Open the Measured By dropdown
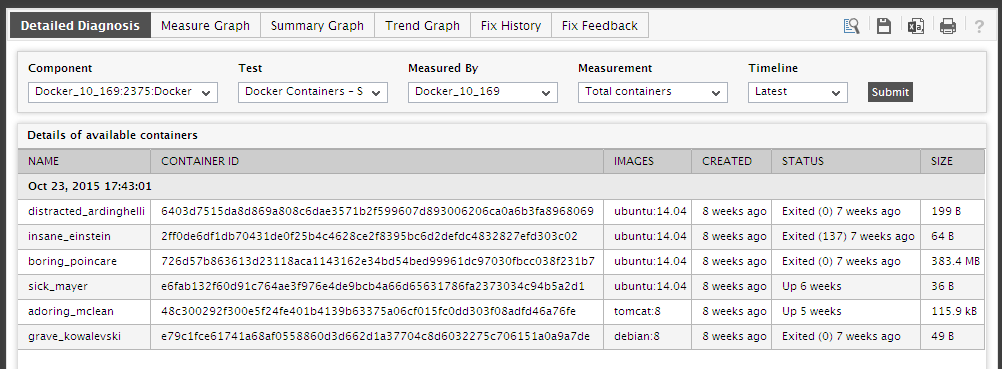Image resolution: width=1002 pixels, height=369 pixels. (x=482, y=92)
